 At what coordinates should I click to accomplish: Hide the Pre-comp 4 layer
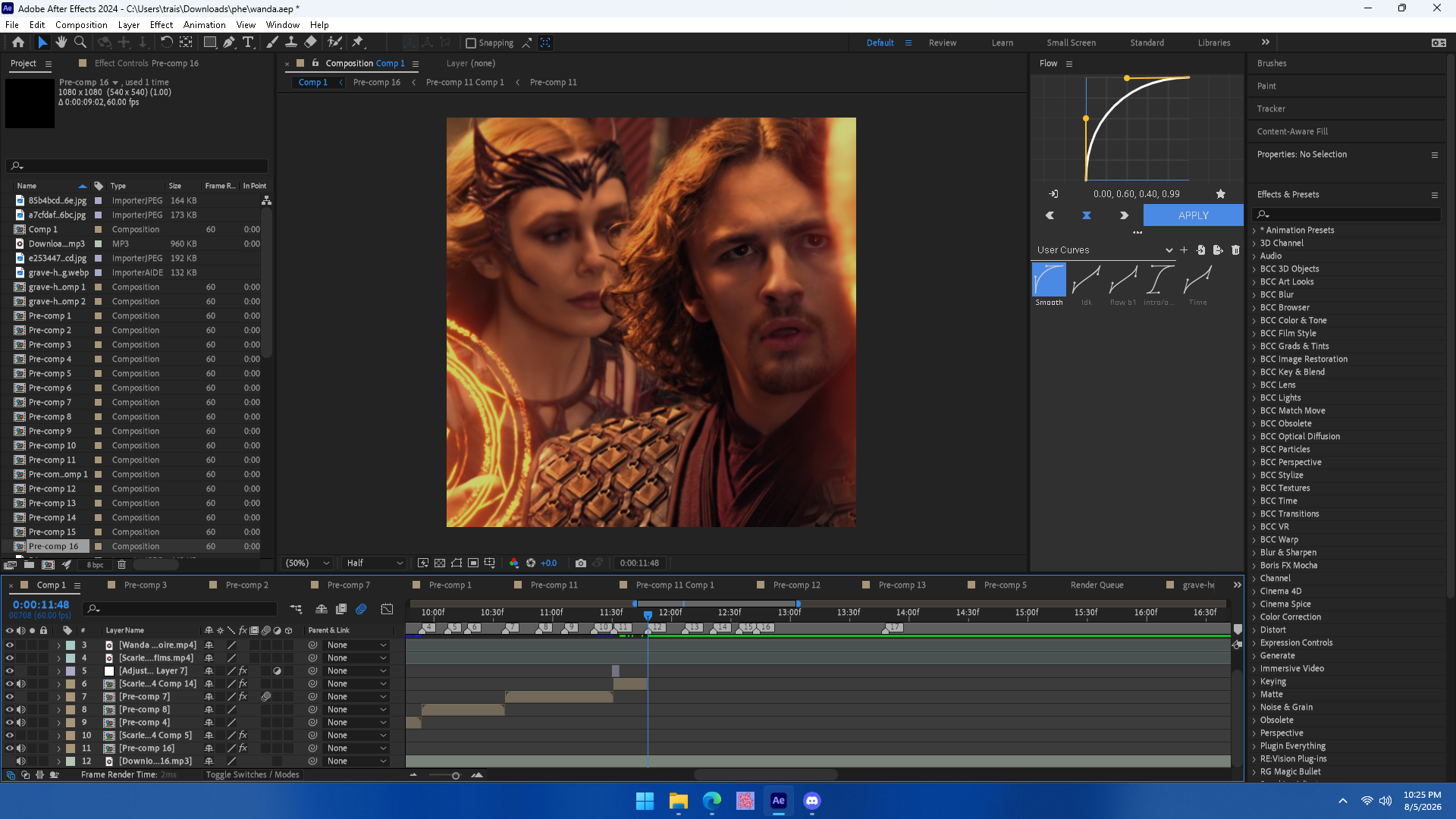click(9, 723)
